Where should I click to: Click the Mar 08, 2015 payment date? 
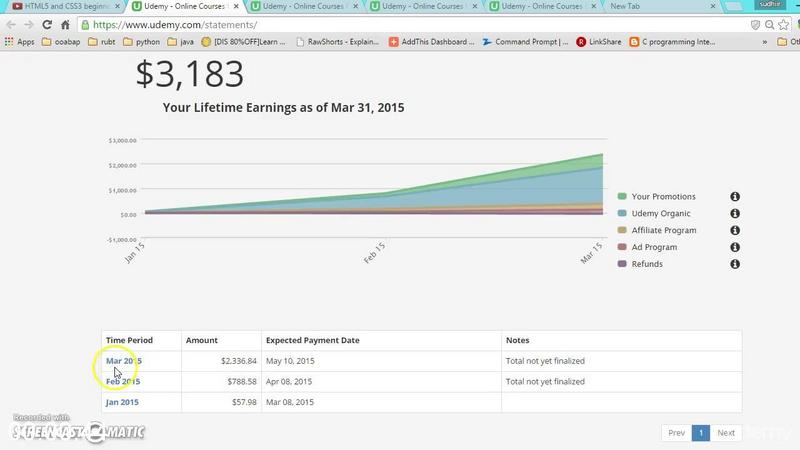click(x=289, y=402)
